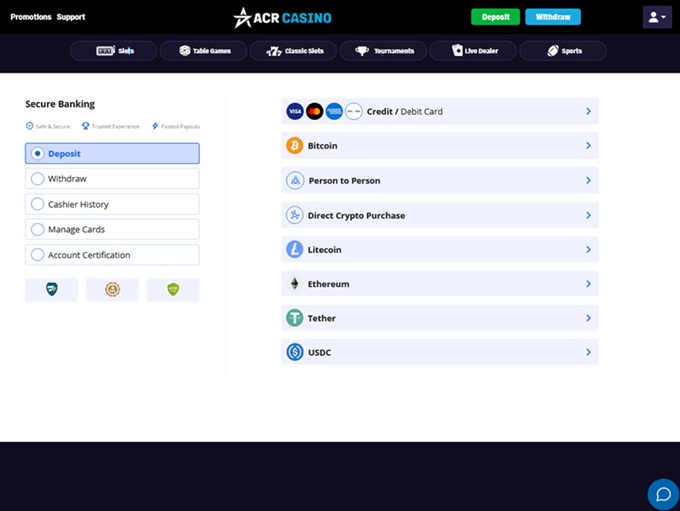
Task: Select the Manage Cards radio option
Action: click(38, 229)
